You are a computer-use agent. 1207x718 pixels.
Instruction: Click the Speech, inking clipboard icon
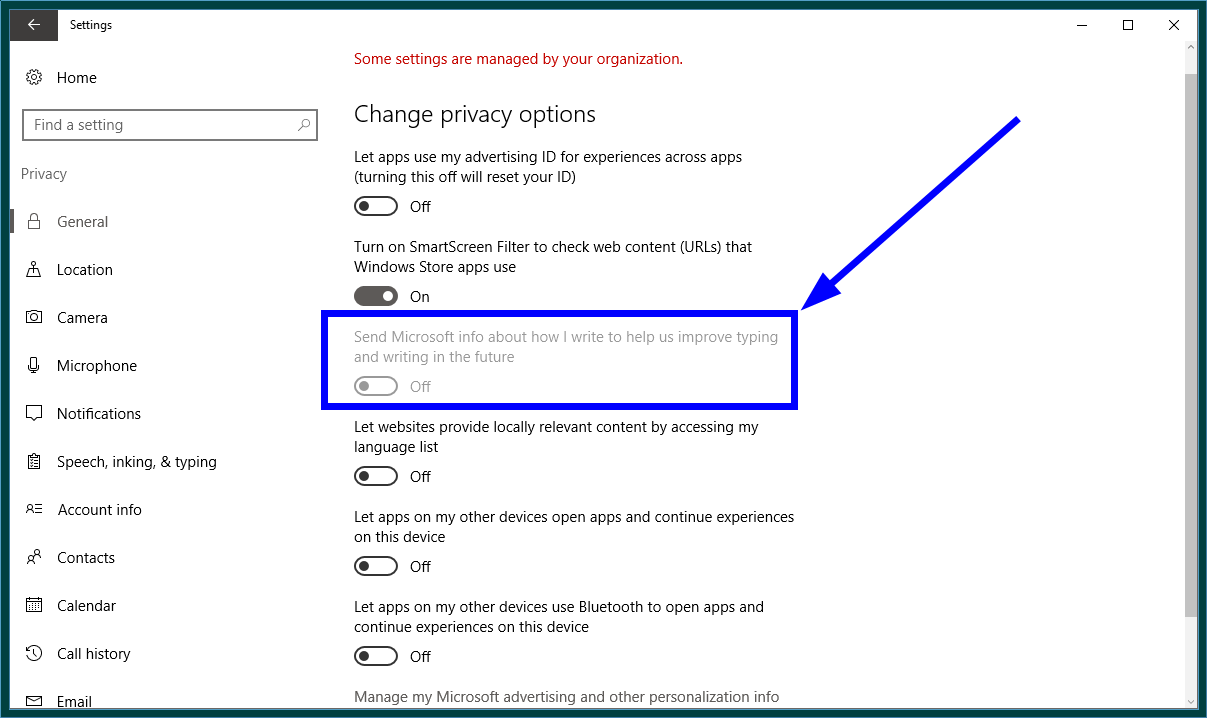coord(34,461)
